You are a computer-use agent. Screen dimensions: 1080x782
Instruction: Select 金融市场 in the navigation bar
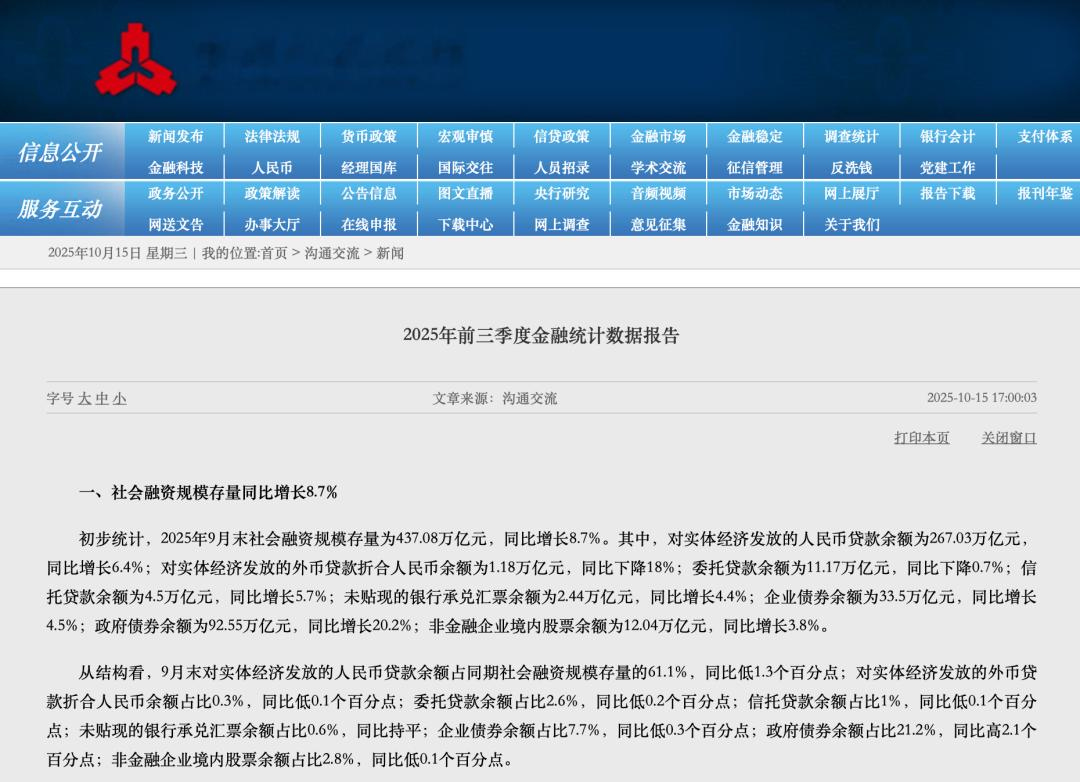pyautogui.click(x=658, y=137)
